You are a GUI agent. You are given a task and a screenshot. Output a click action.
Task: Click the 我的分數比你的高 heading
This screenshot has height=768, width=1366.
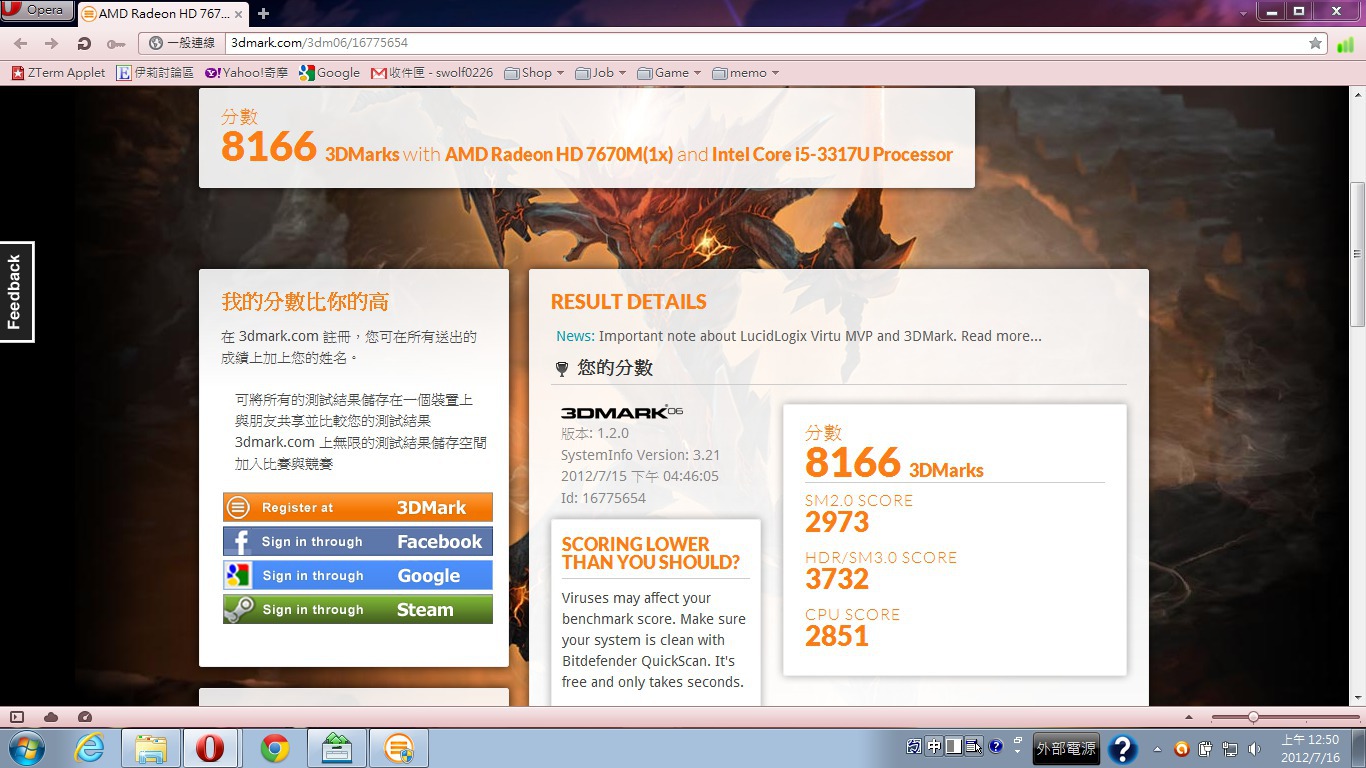(x=305, y=302)
